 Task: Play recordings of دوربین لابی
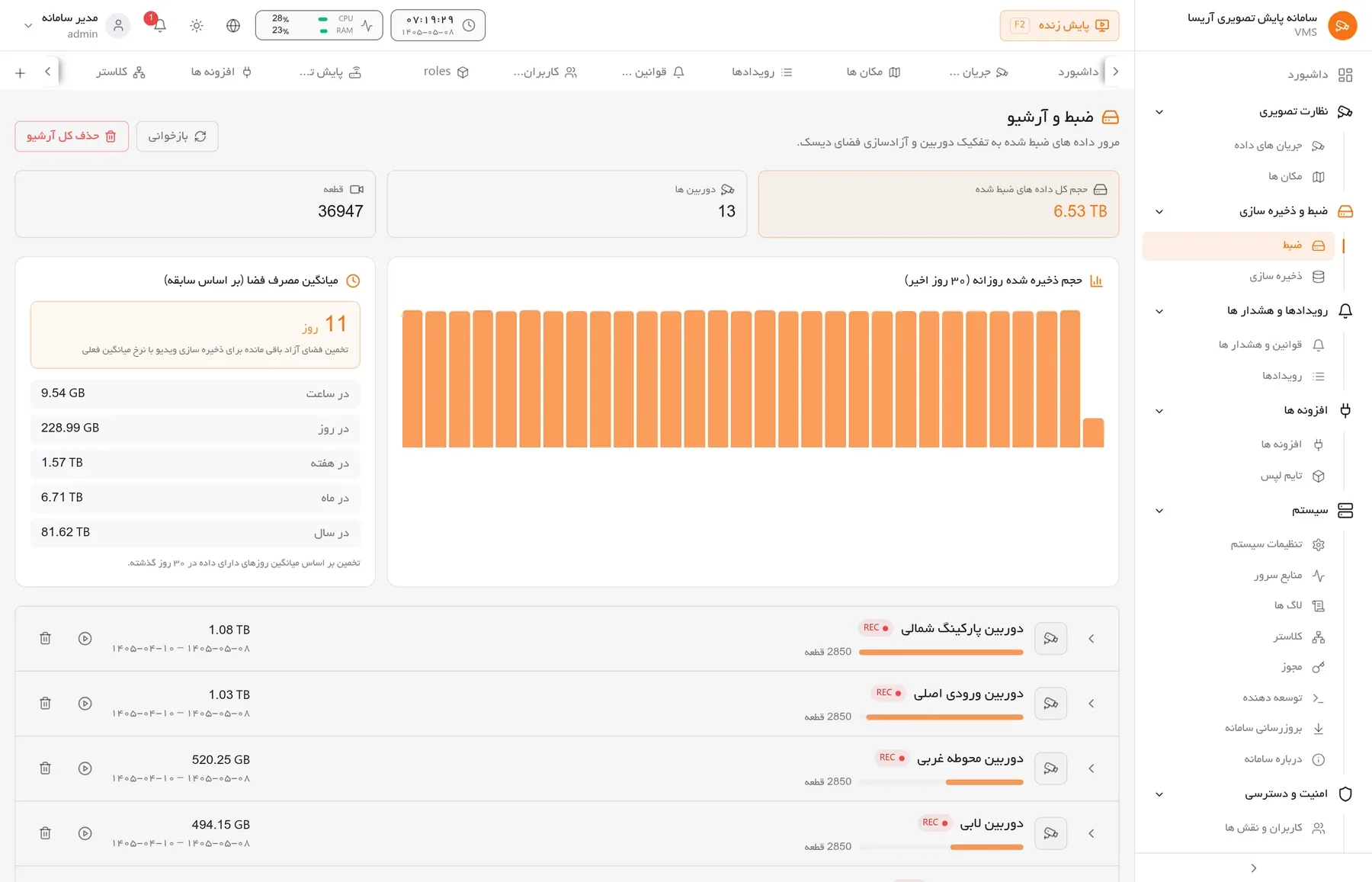point(85,833)
